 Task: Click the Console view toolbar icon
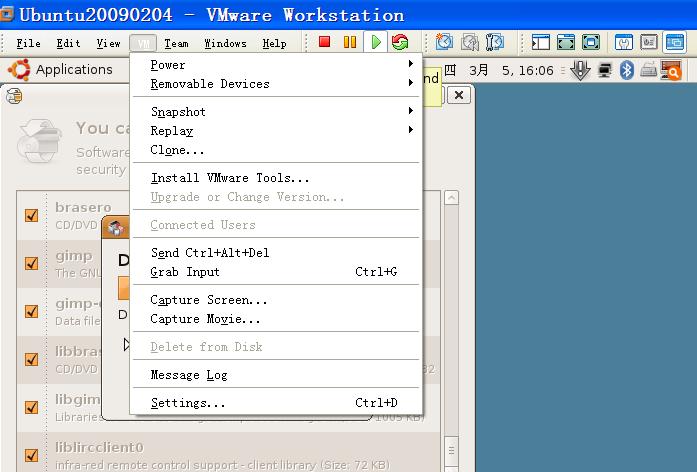(x=674, y=42)
